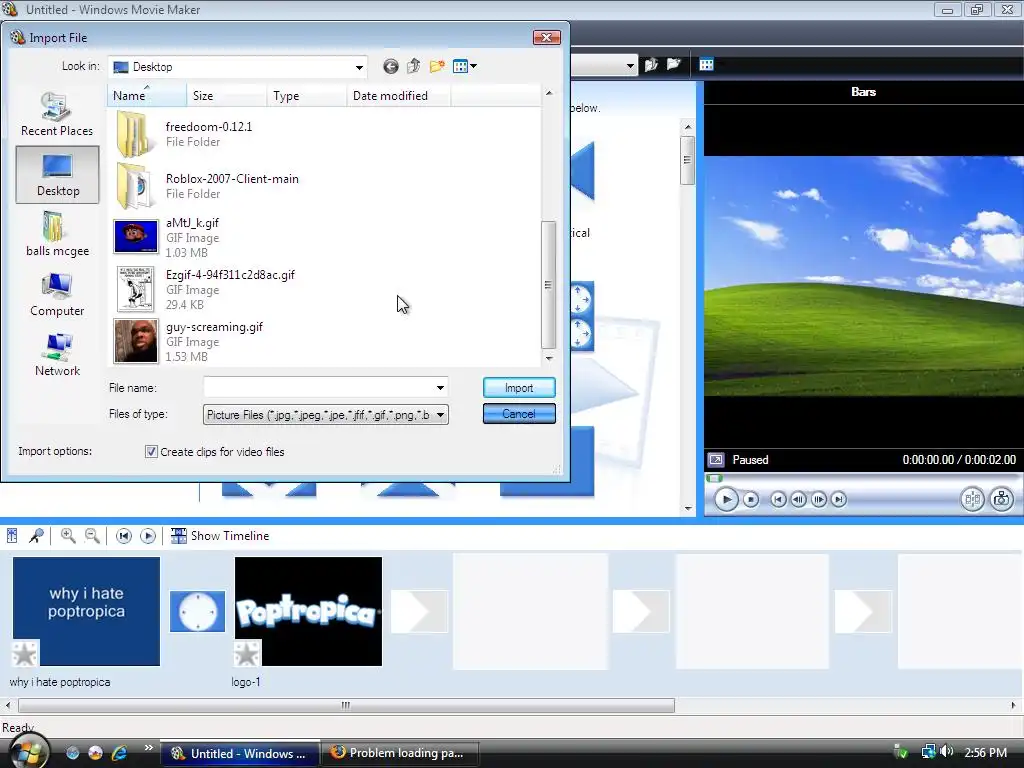Image resolution: width=1024 pixels, height=768 pixels.
Task: Switch to Problem loading page taskbar window
Action: tap(400, 753)
